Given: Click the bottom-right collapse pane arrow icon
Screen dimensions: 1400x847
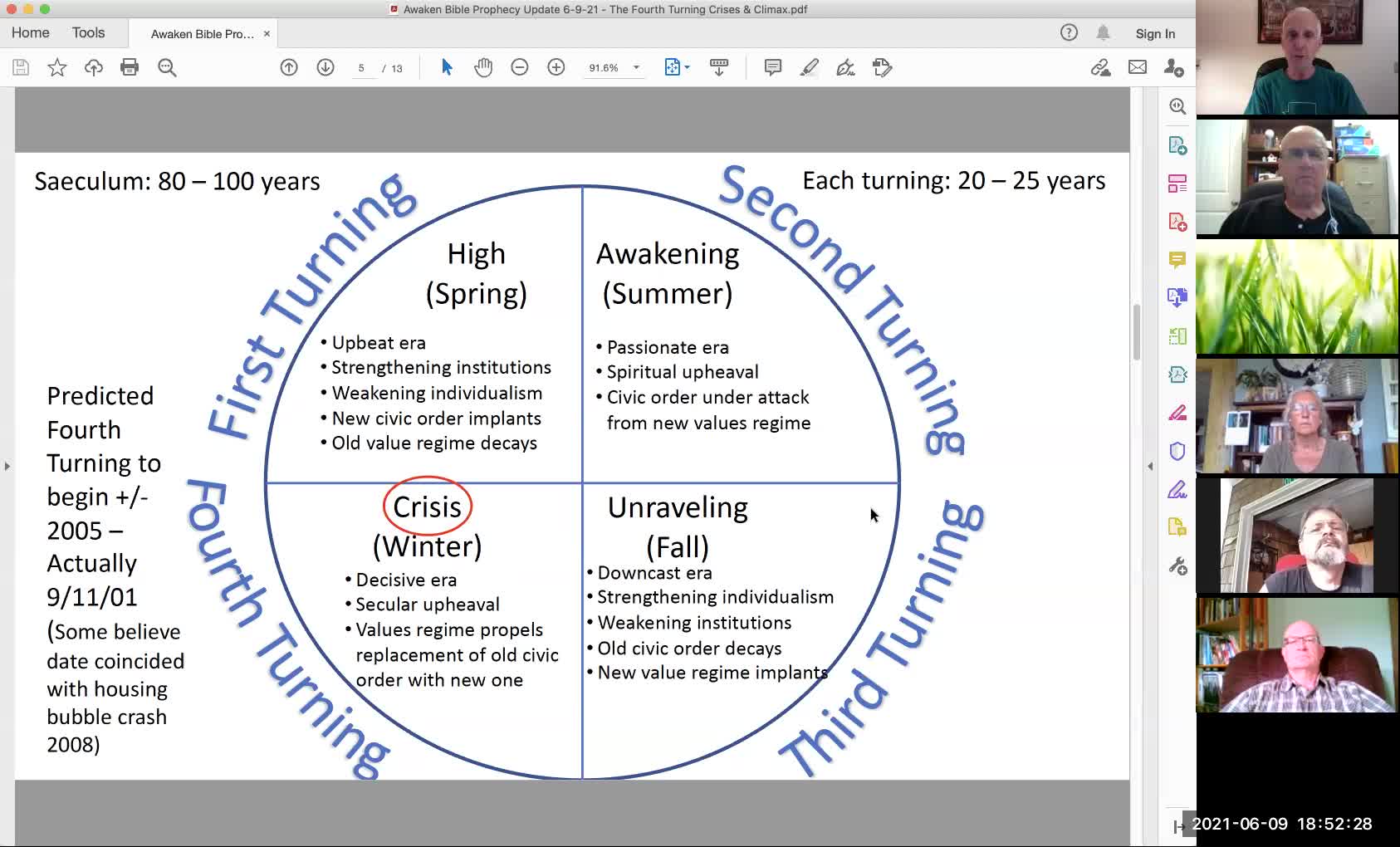Looking at the screenshot, I should tap(1179, 826).
